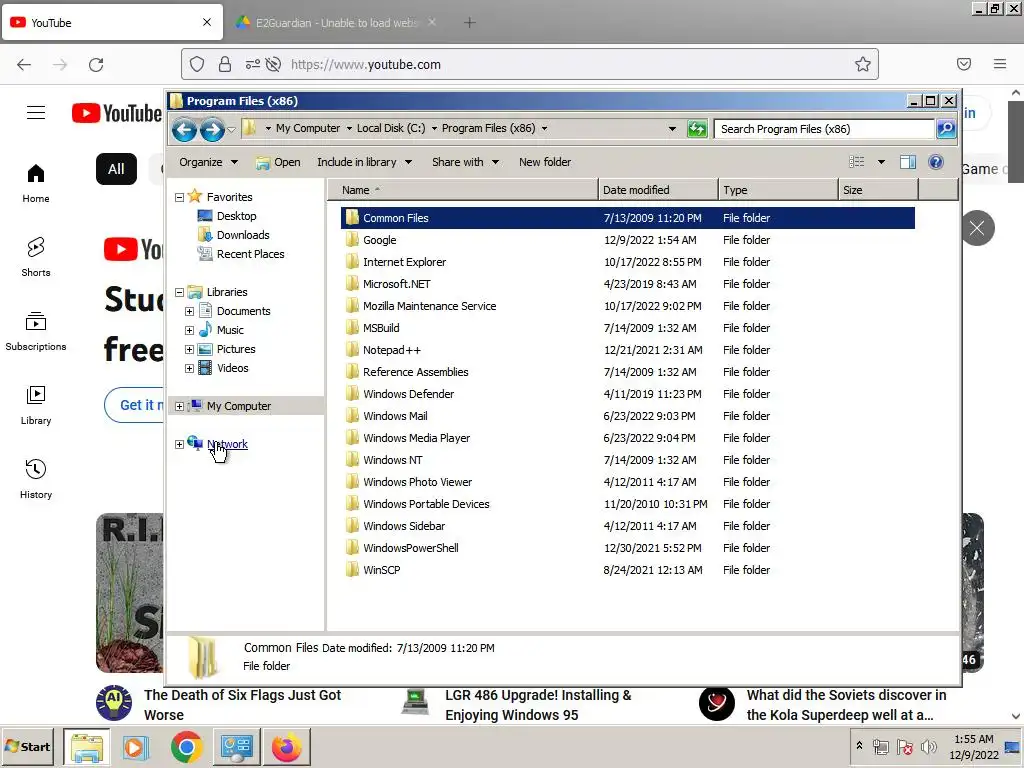Screen dimensions: 1024x768
Task: Go to YouTube Shorts in sidebar
Action: click(x=36, y=257)
